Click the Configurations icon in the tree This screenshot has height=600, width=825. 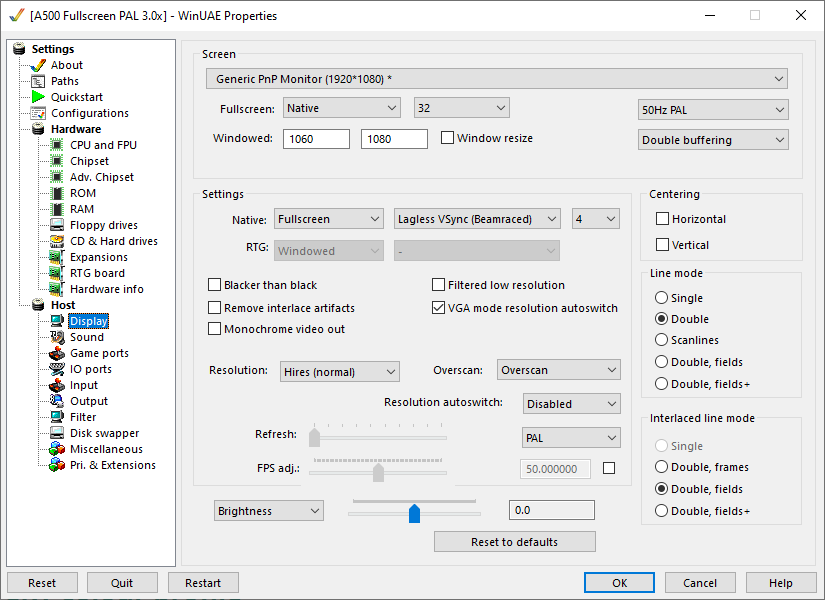click(38, 113)
